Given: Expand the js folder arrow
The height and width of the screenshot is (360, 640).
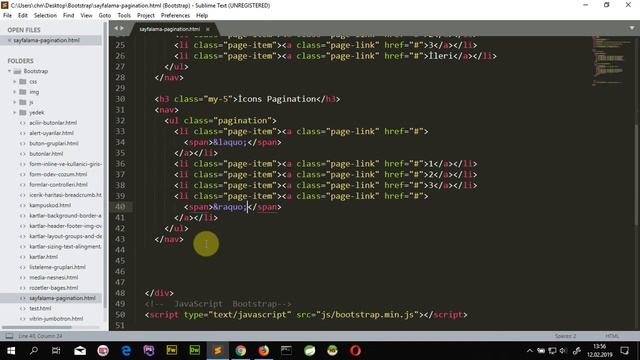Looking at the screenshot, I should [x=15, y=102].
